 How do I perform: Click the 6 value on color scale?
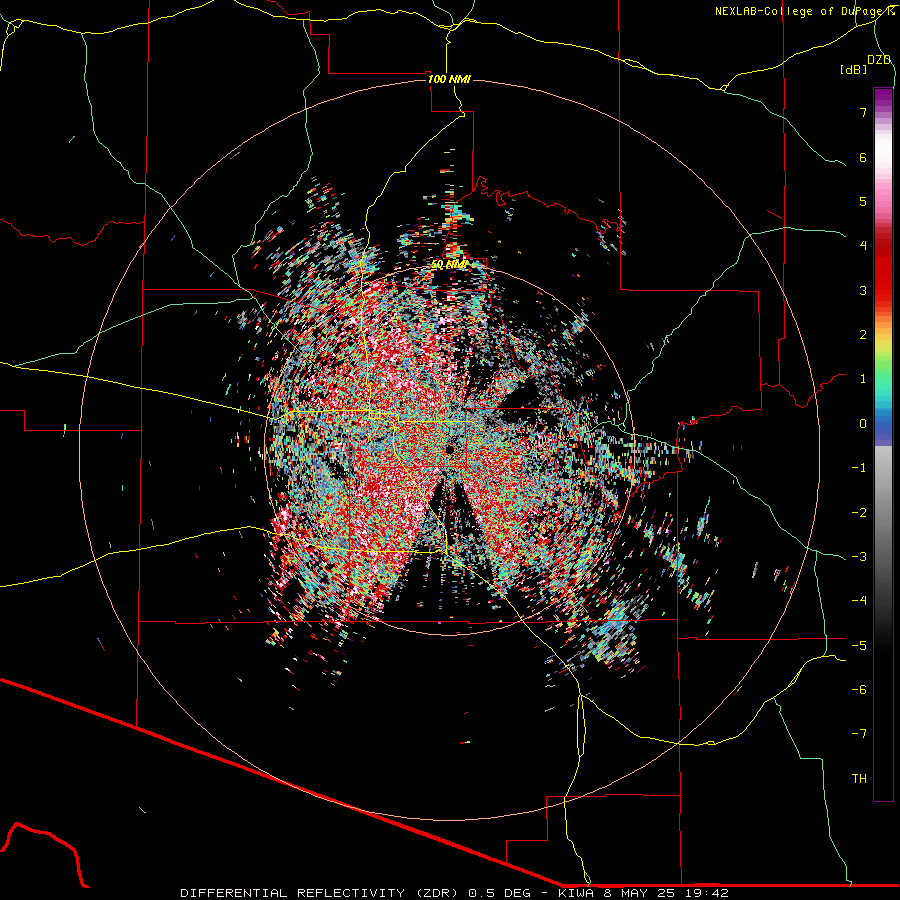(x=863, y=157)
